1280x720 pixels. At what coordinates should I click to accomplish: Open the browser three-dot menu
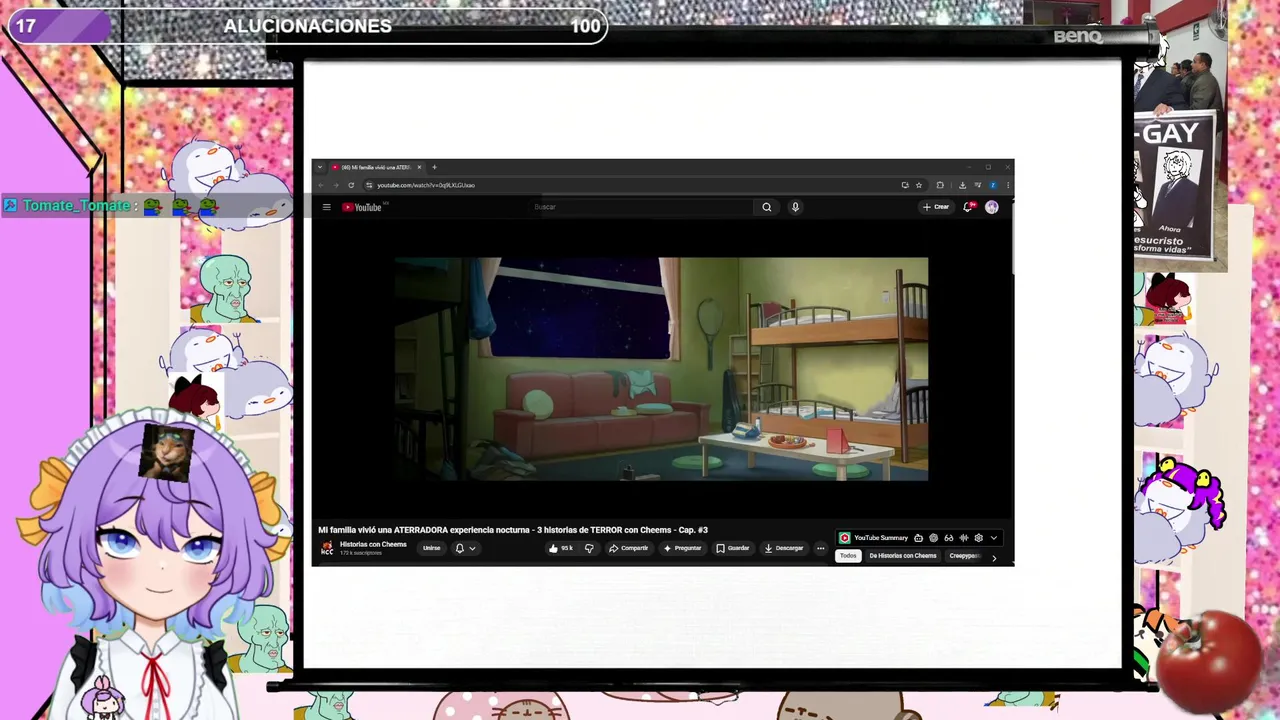(x=1008, y=185)
